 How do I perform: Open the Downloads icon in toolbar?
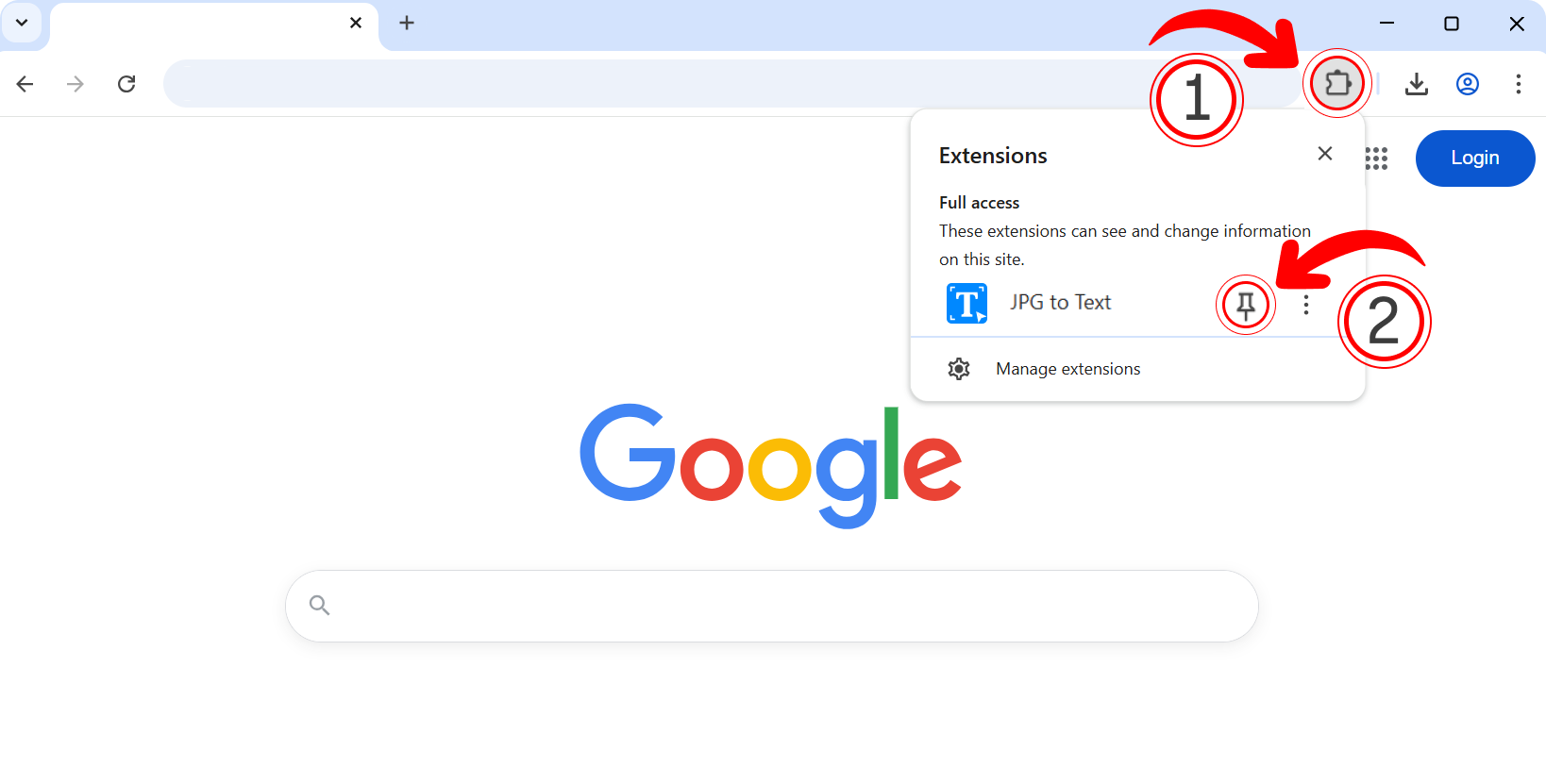(x=1416, y=84)
